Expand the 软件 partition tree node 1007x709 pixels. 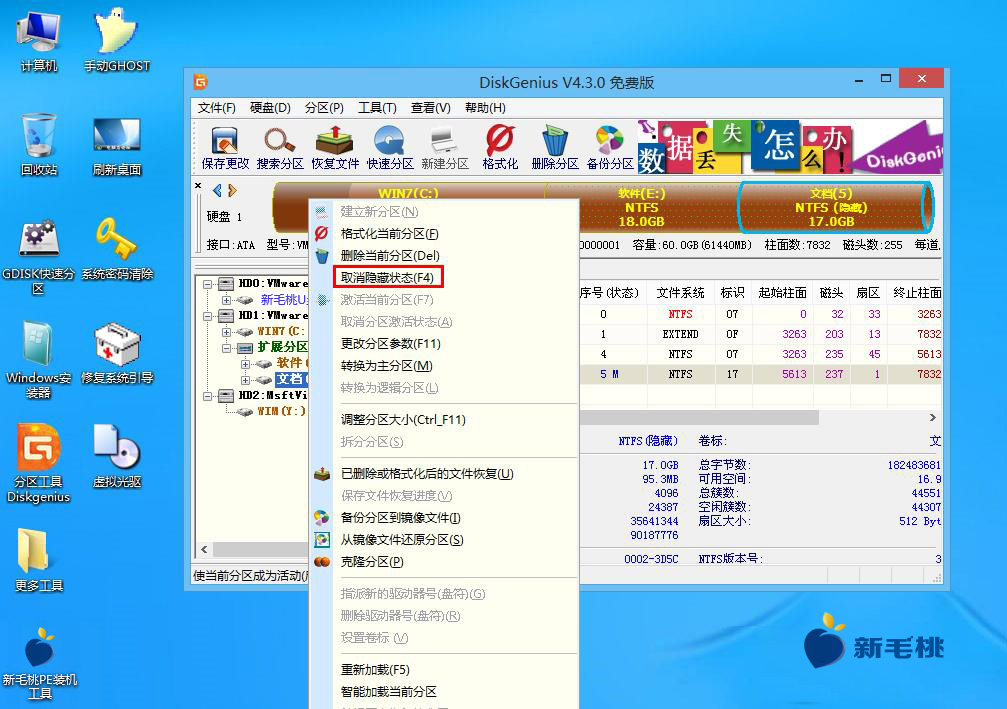coord(245,364)
